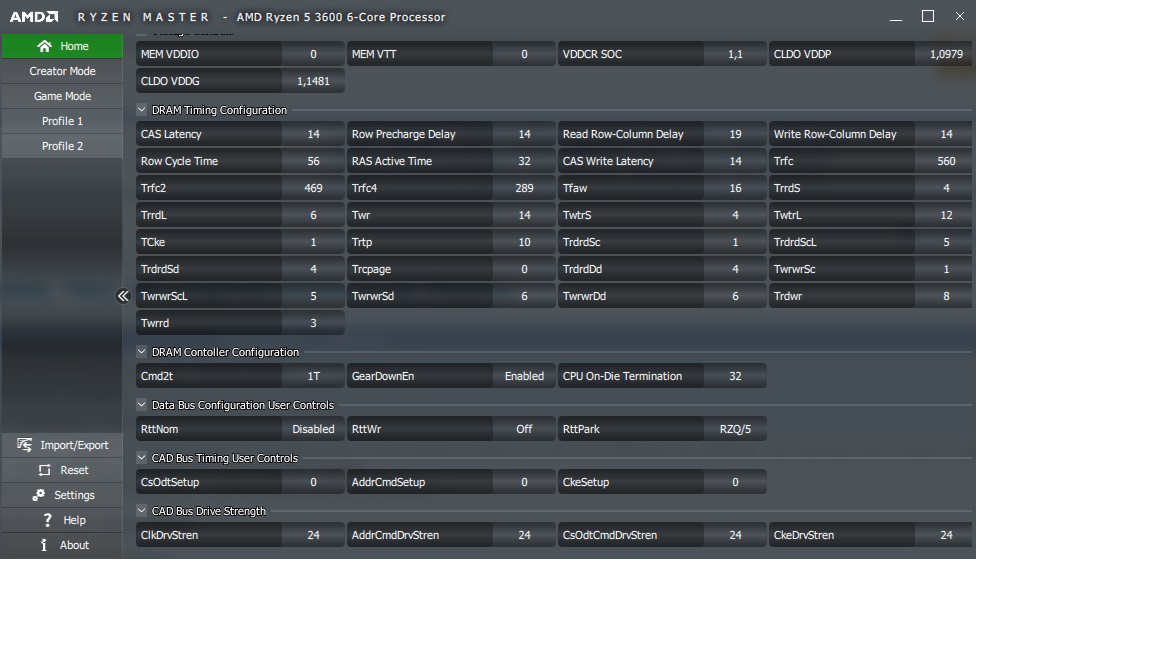The image size is (1152, 648).
Task: Click CLDO VDDG value 1,1481
Action: (314, 82)
